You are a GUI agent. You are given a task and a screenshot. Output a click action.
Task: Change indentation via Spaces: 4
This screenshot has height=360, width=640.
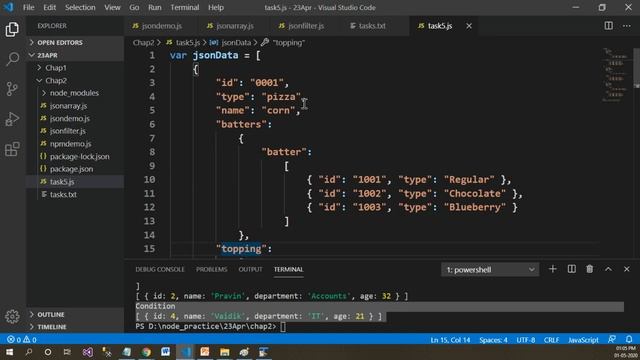coord(493,340)
